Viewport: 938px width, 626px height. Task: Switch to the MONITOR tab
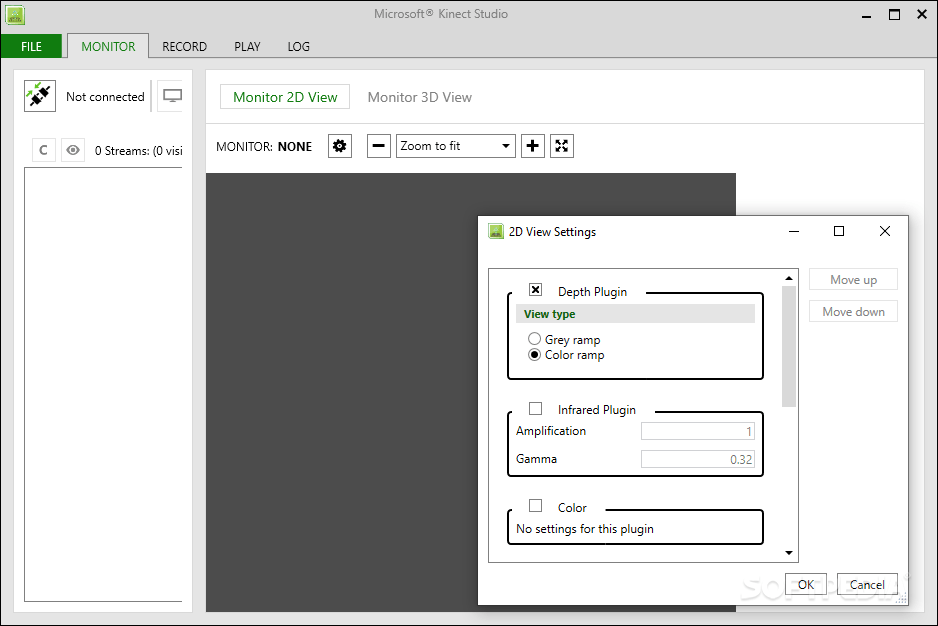click(x=108, y=46)
